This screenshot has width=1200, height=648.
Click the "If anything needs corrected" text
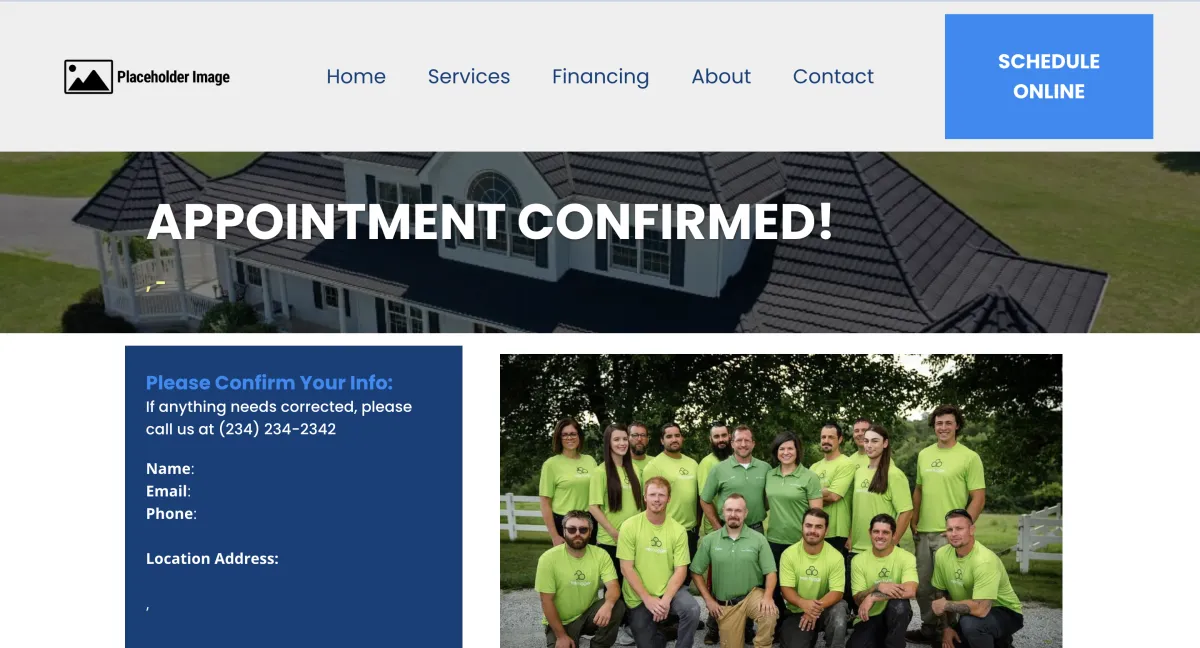[x=279, y=407]
